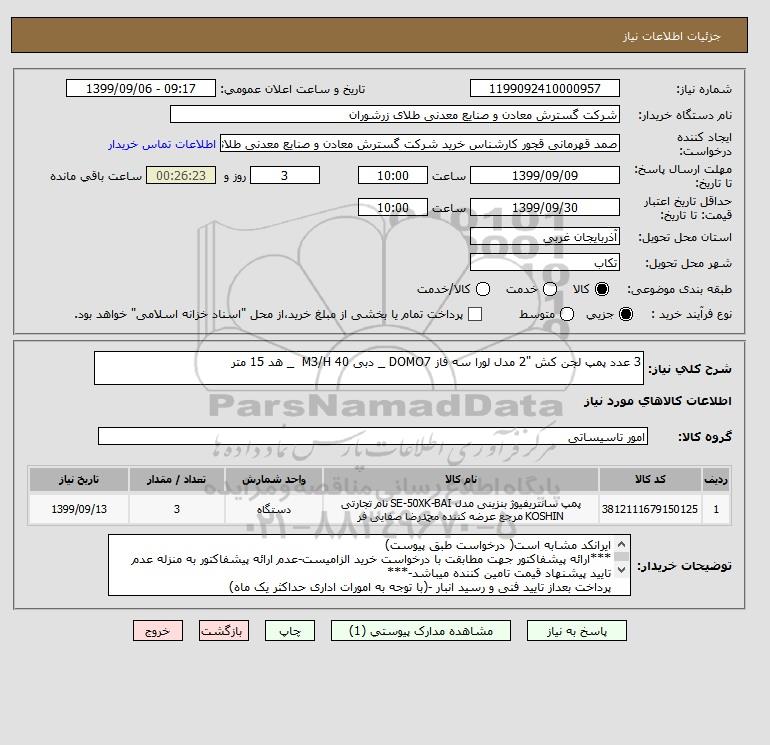770x745 pixels.
Task: Click the شماره نیاز number field
Action: (545, 88)
